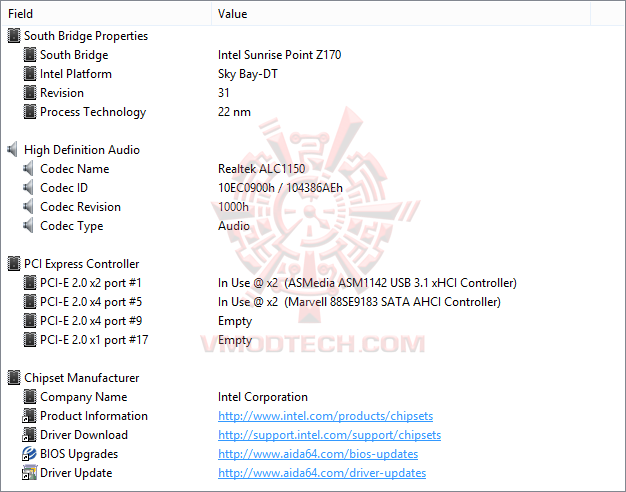Click the chip icon beside PCI-E port #9
The image size is (626, 492).
click(x=30, y=321)
